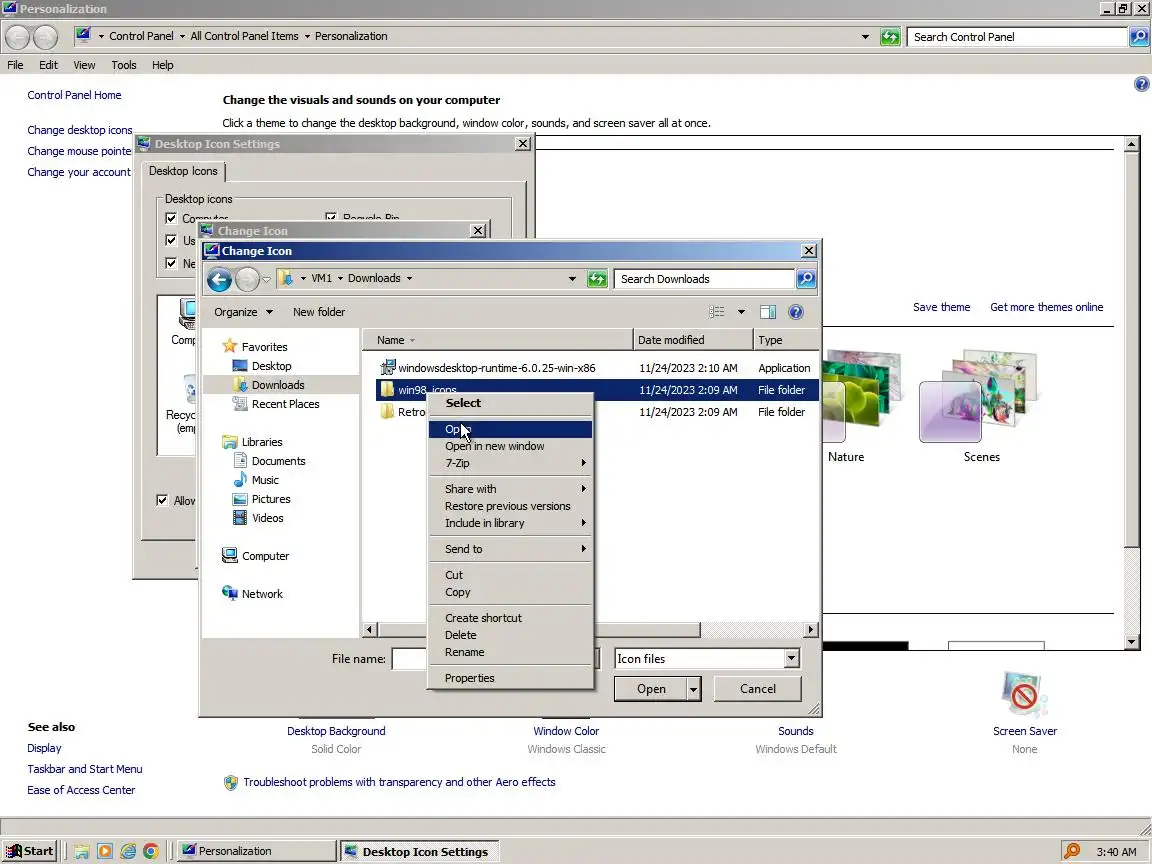This screenshot has height=864, width=1152.
Task: Expand the 7-Zip submenu
Action: coord(510,463)
